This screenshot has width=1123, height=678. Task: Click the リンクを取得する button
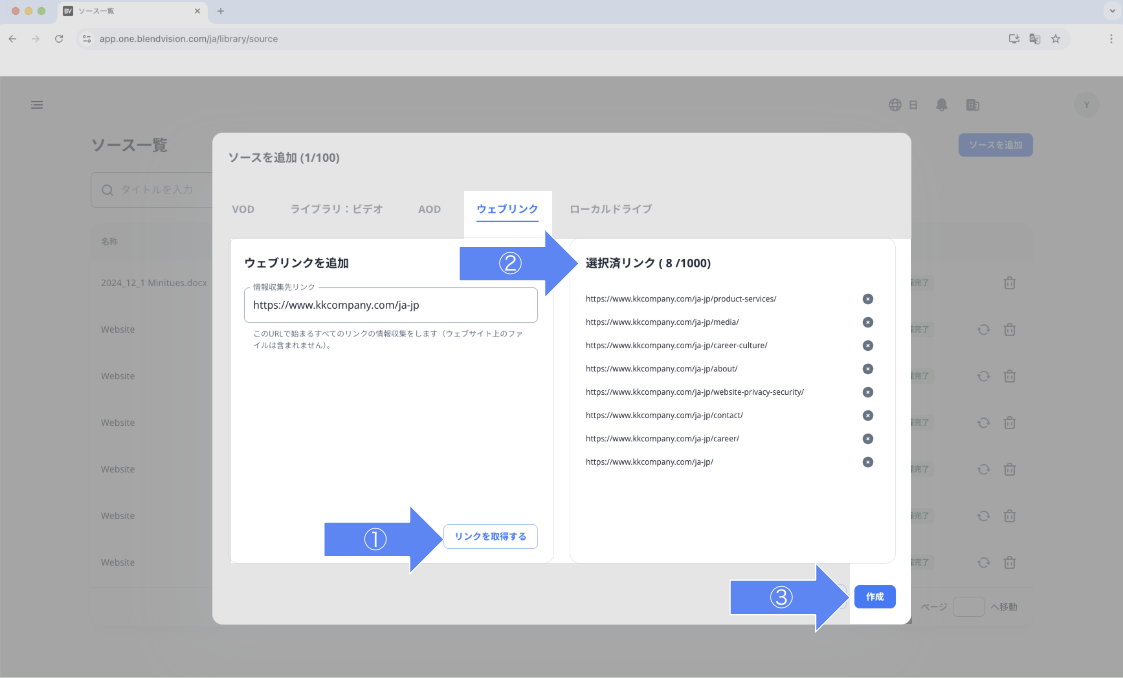(x=491, y=536)
